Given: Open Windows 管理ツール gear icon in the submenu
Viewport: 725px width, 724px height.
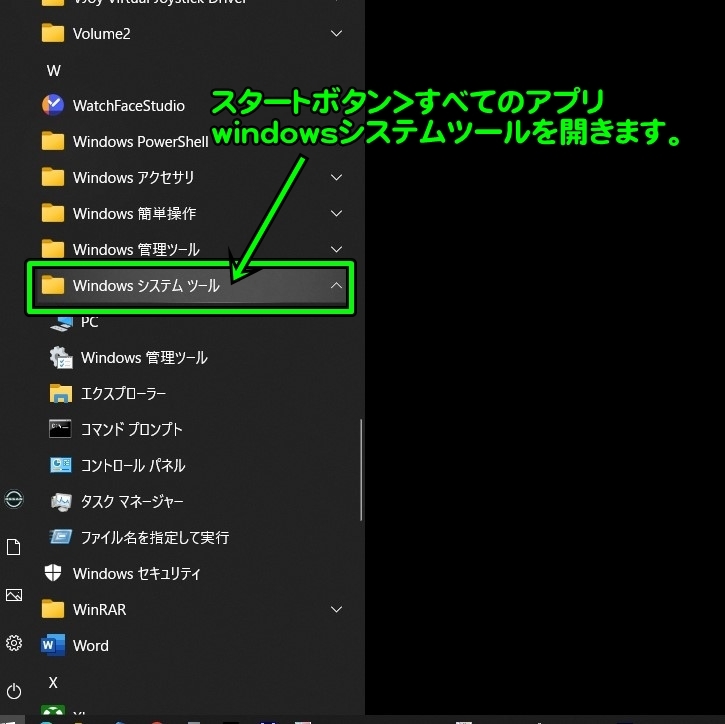Looking at the screenshot, I should (61, 357).
